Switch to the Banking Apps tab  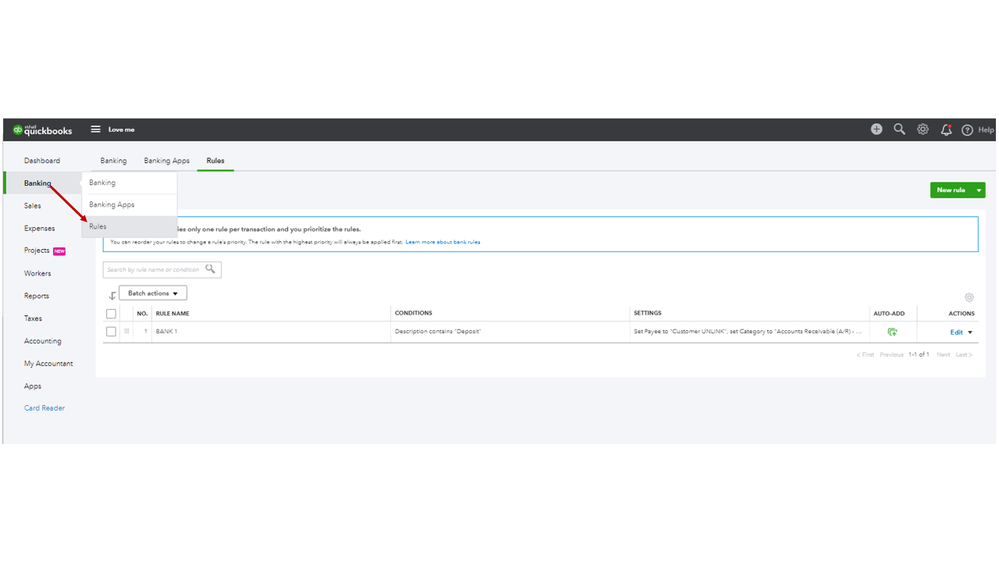tap(167, 161)
